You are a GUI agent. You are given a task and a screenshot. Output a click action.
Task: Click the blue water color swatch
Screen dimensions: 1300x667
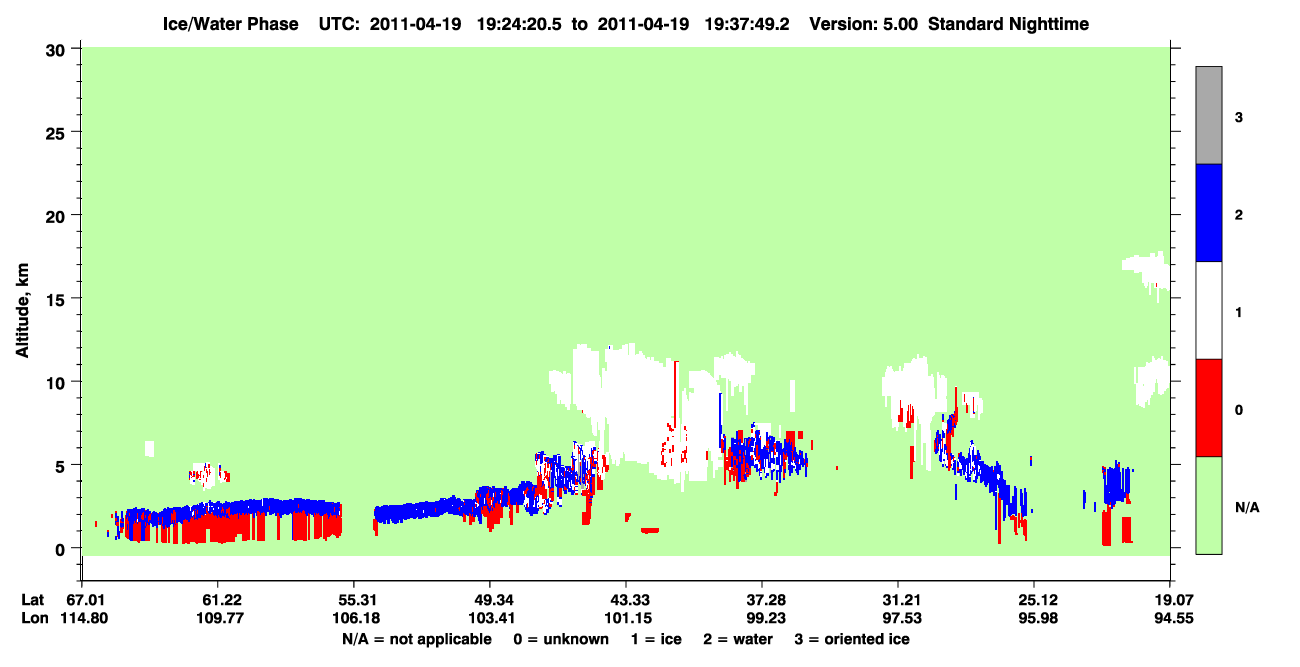pos(1209,213)
